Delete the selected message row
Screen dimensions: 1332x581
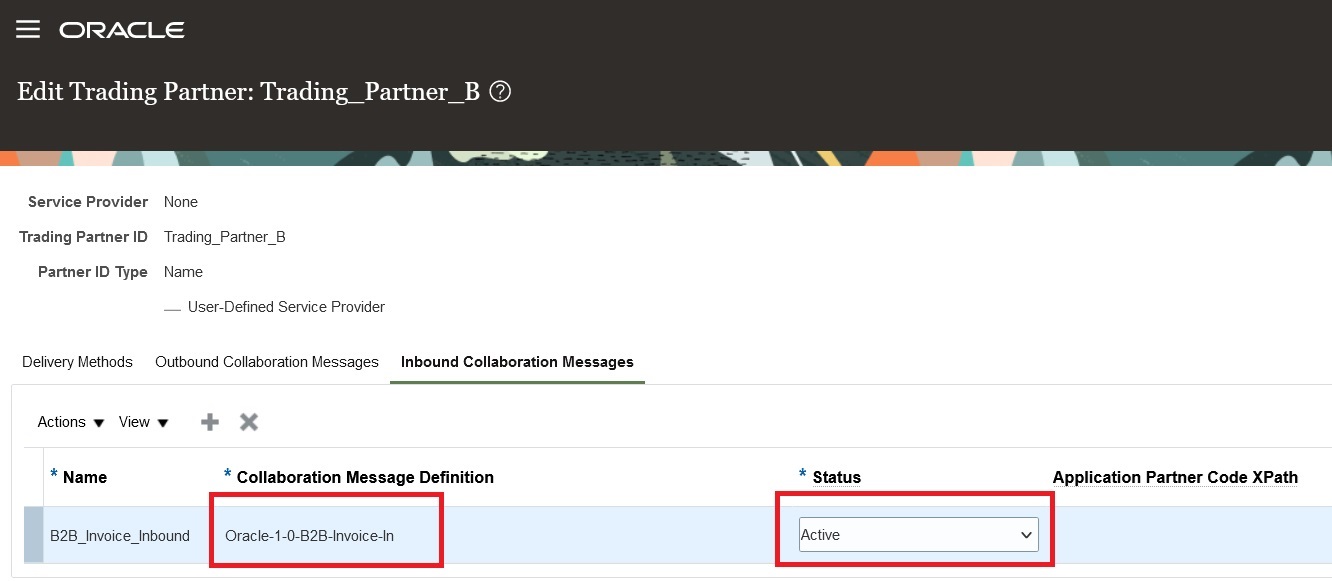[x=249, y=422]
